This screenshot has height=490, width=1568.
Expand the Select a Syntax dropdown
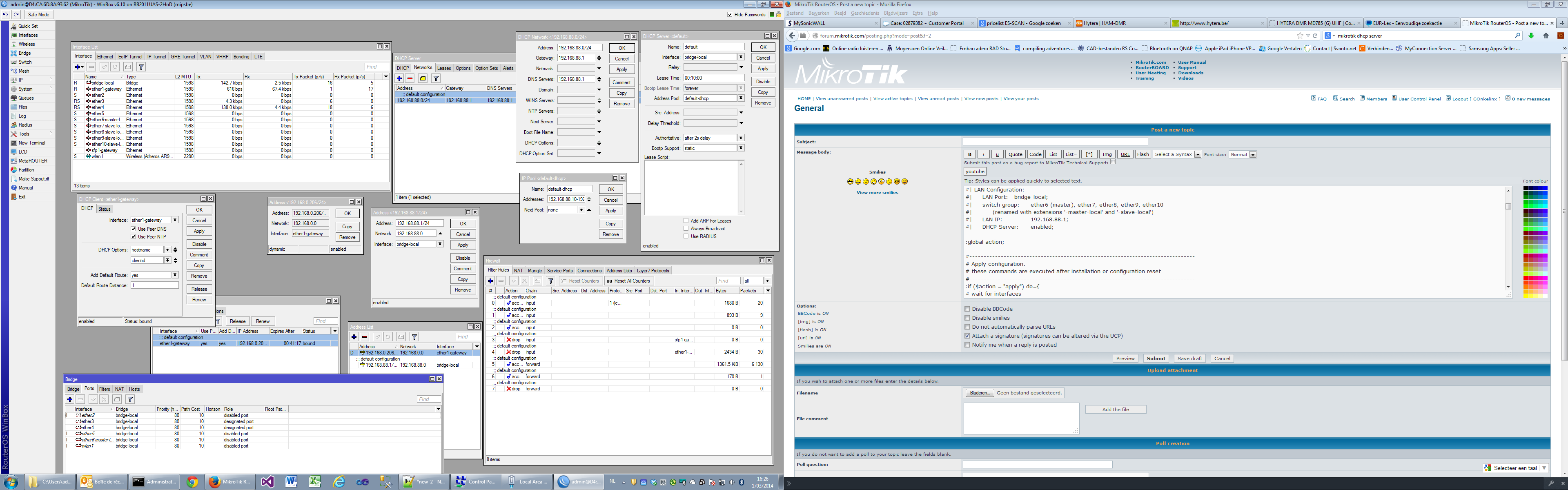[x=1176, y=155]
